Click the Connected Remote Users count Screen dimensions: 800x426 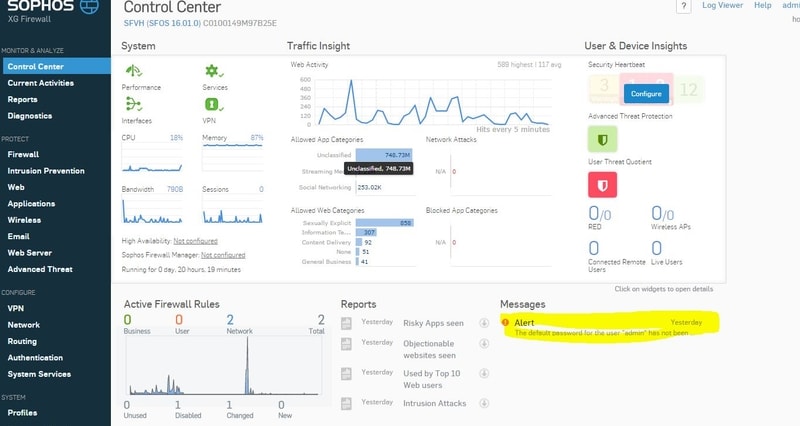593,248
